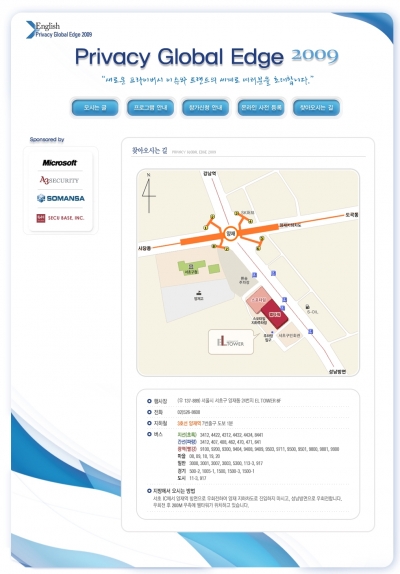Select the 찾아오시는 길 nav button
The image size is (400, 574).
pyautogui.click(x=317, y=108)
